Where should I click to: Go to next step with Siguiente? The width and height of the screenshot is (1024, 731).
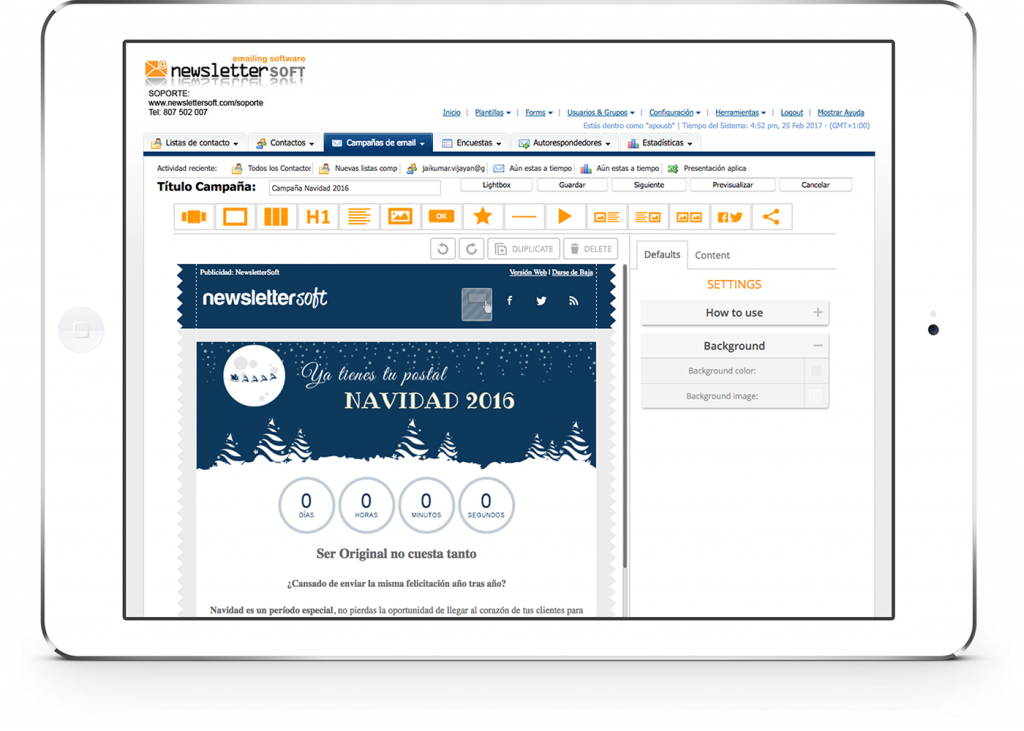point(648,185)
